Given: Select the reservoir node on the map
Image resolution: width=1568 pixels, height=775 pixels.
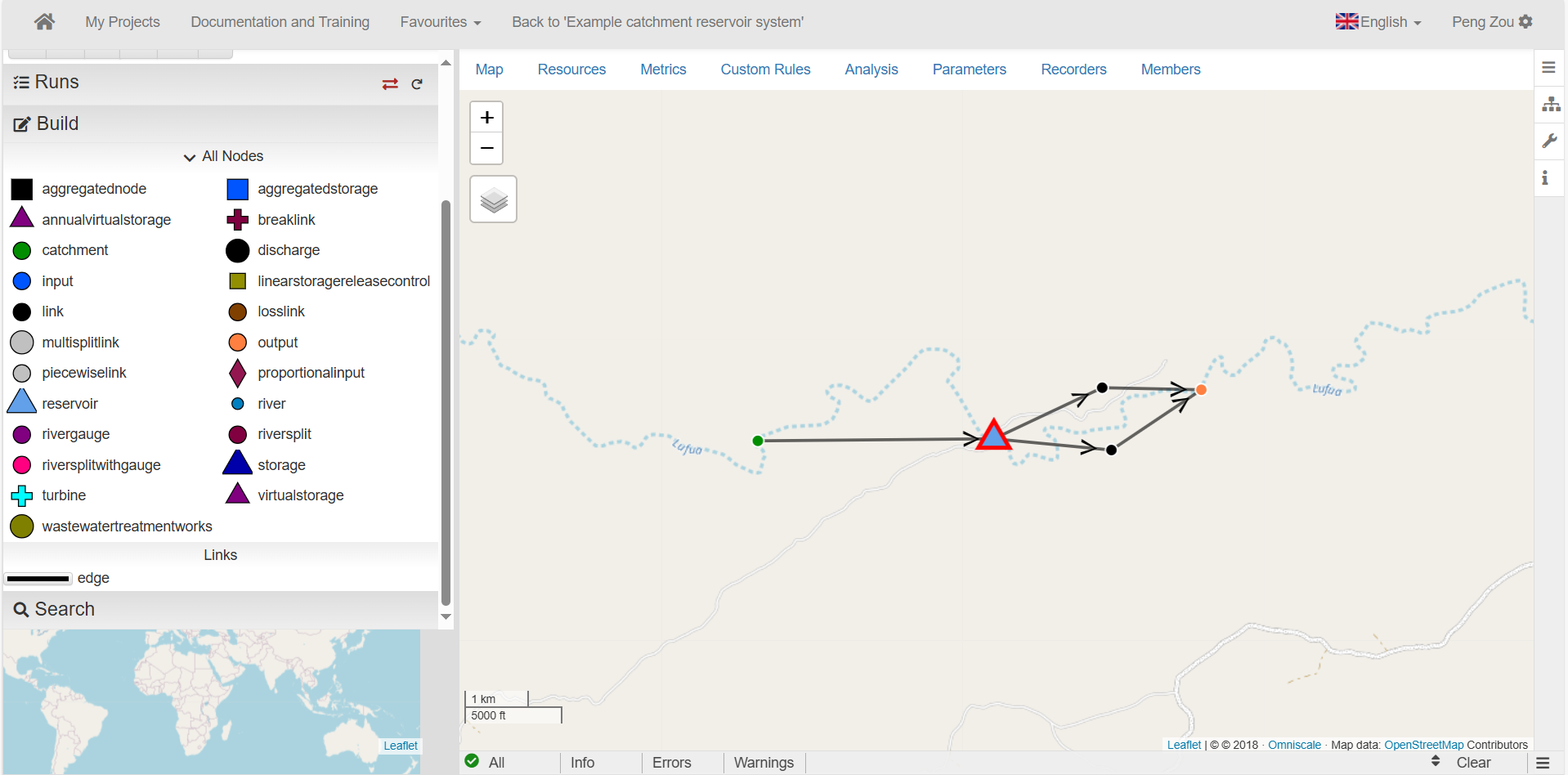Looking at the screenshot, I should (x=993, y=436).
